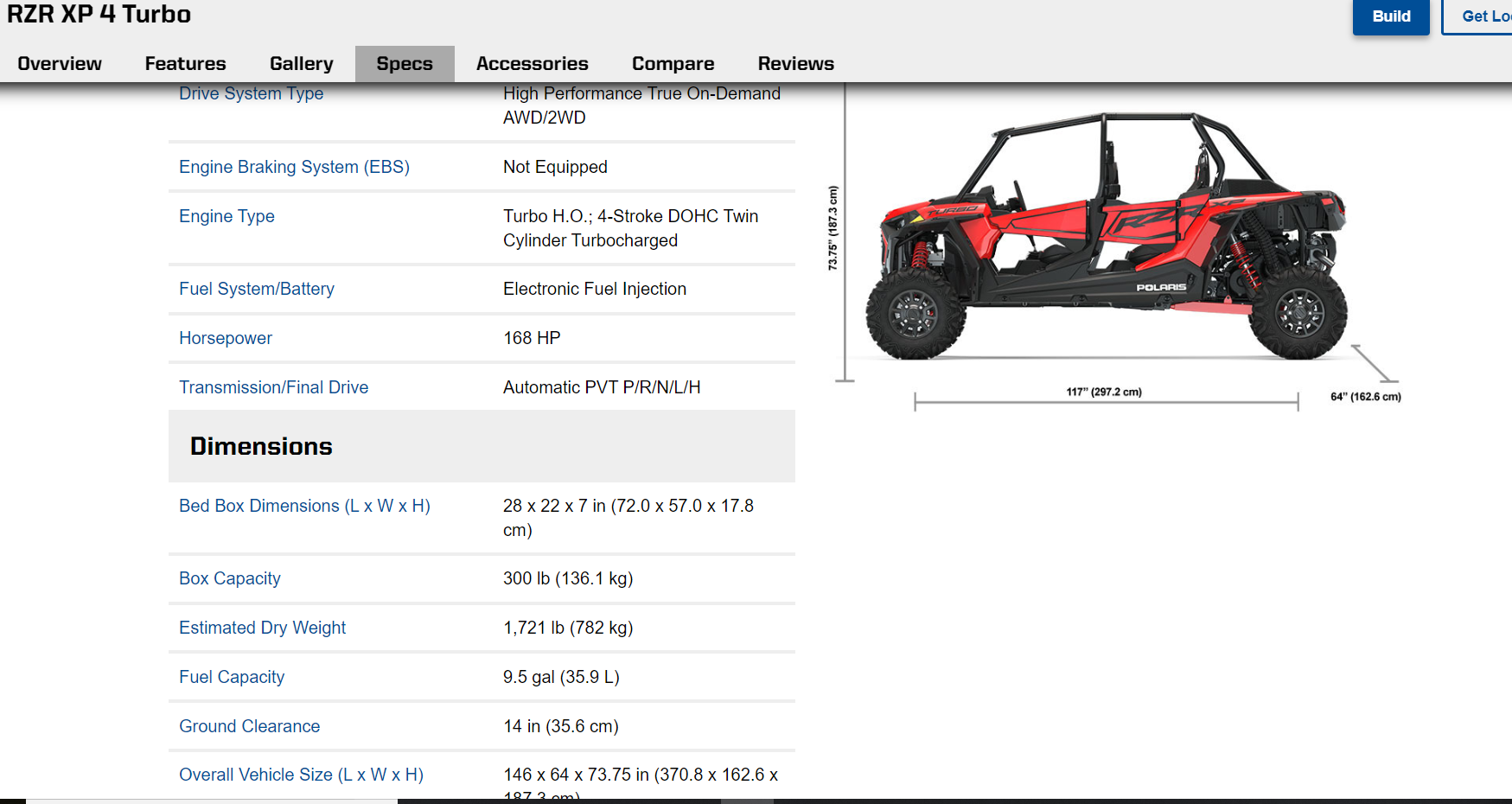Screen dimensions: 1512x804
Task: Go to the Accessories tab
Action: click(533, 64)
